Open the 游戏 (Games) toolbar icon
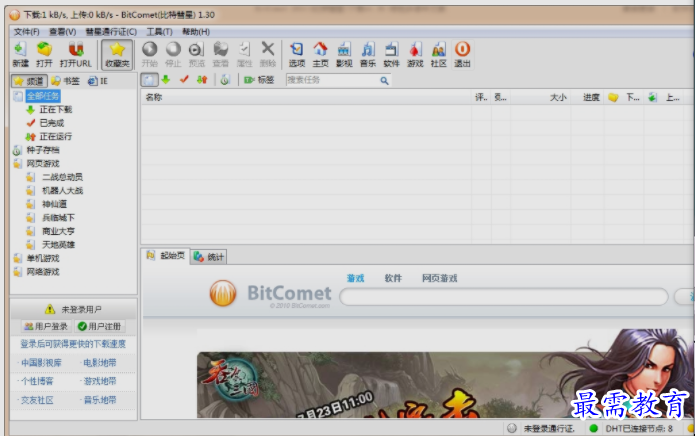695x436 pixels. pyautogui.click(x=415, y=54)
